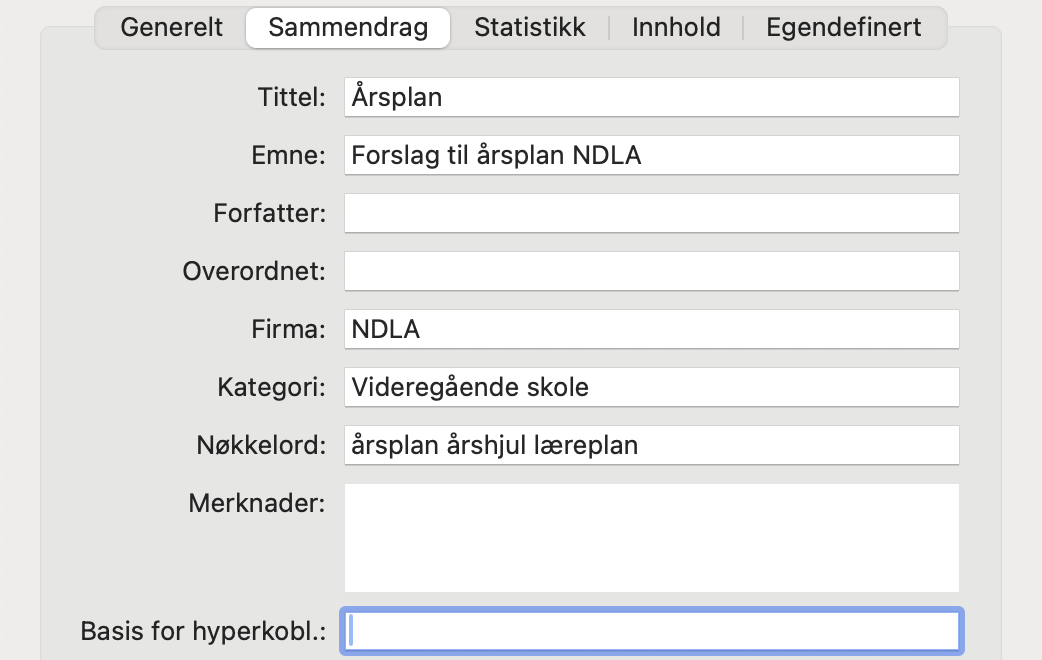The image size is (1042, 660).
Task: Click the Overordnet input field
Action: click(x=650, y=270)
